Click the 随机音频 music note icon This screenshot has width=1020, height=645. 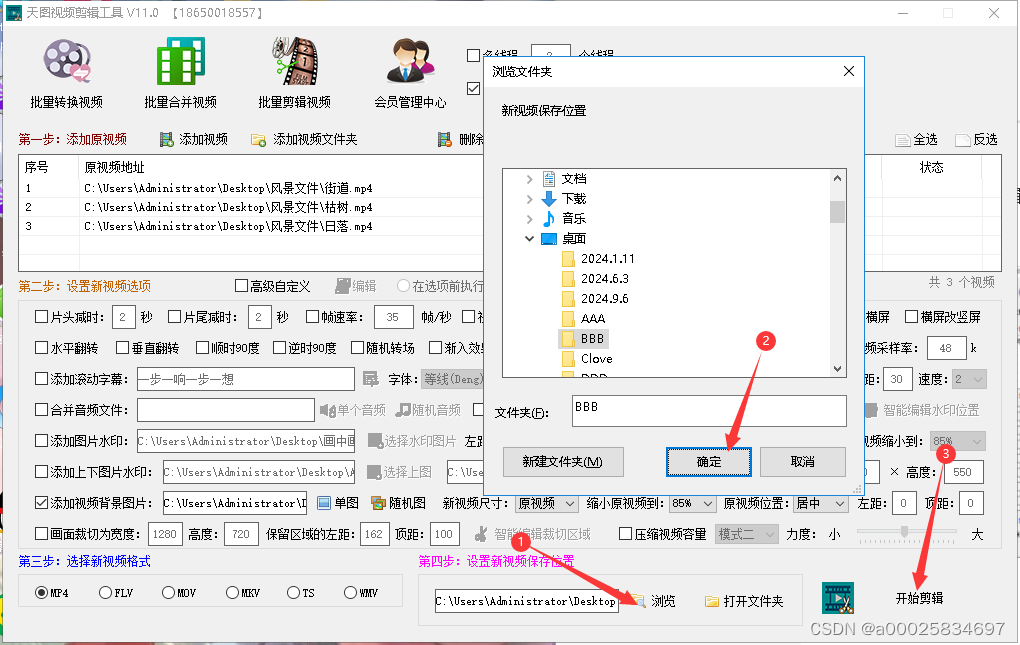pos(403,410)
